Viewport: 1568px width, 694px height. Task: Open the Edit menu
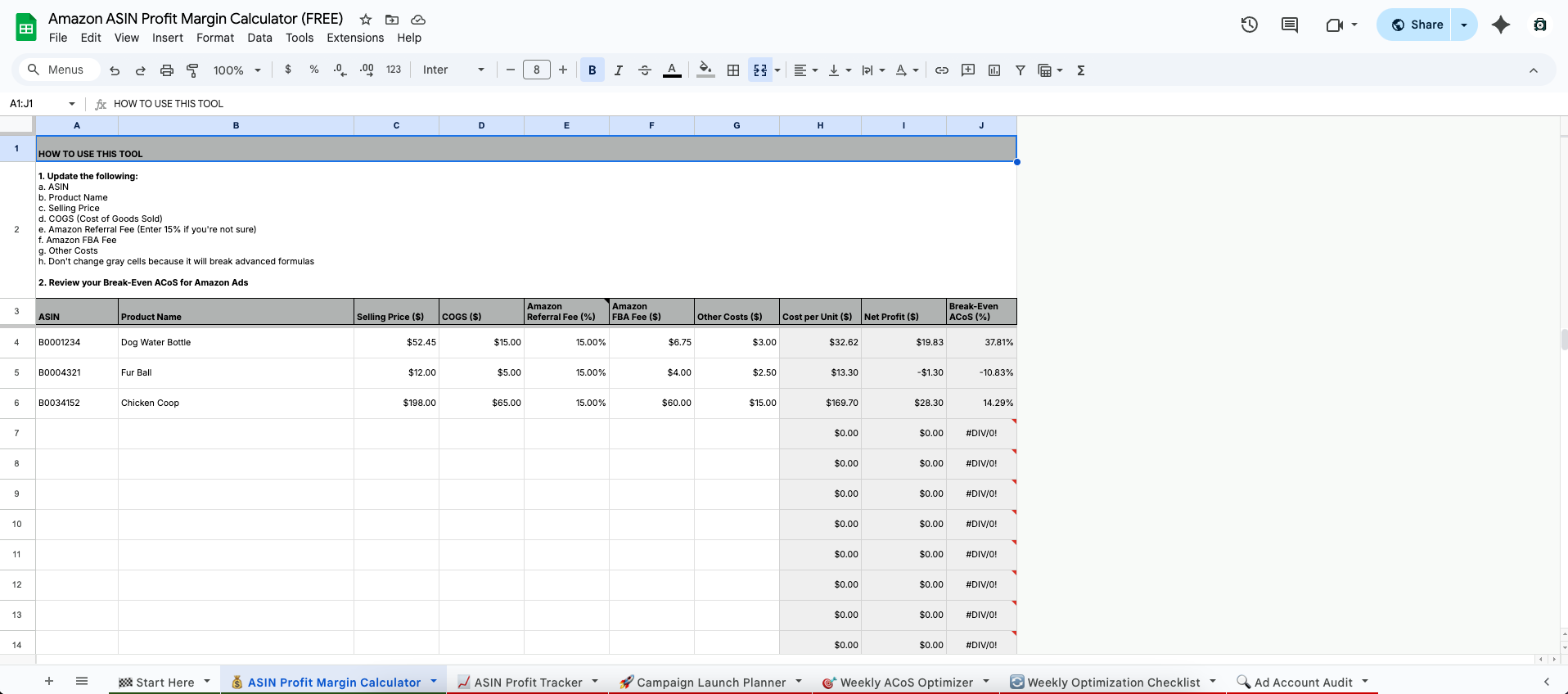[91, 38]
